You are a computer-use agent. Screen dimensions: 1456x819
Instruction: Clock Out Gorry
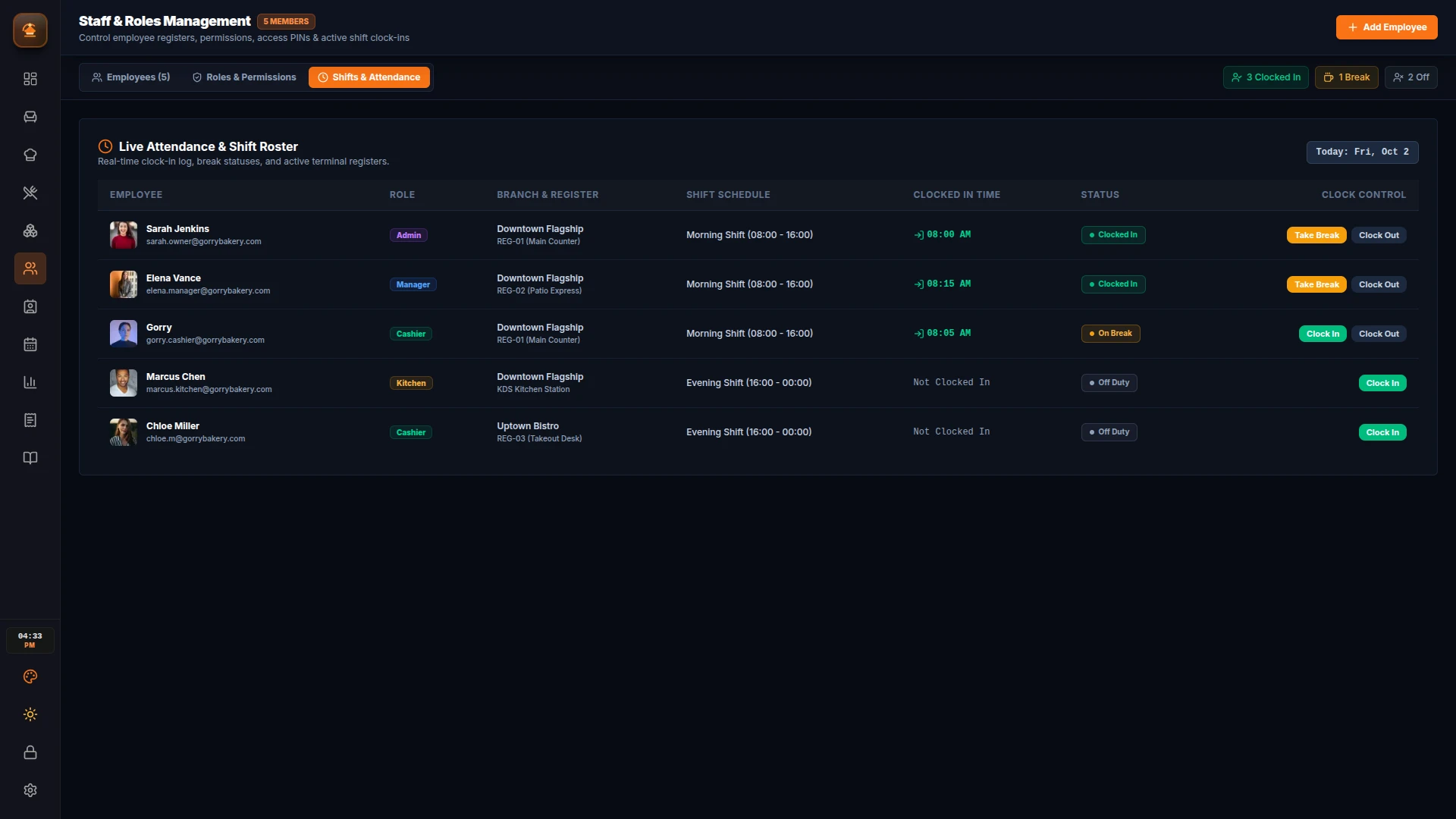(1379, 334)
